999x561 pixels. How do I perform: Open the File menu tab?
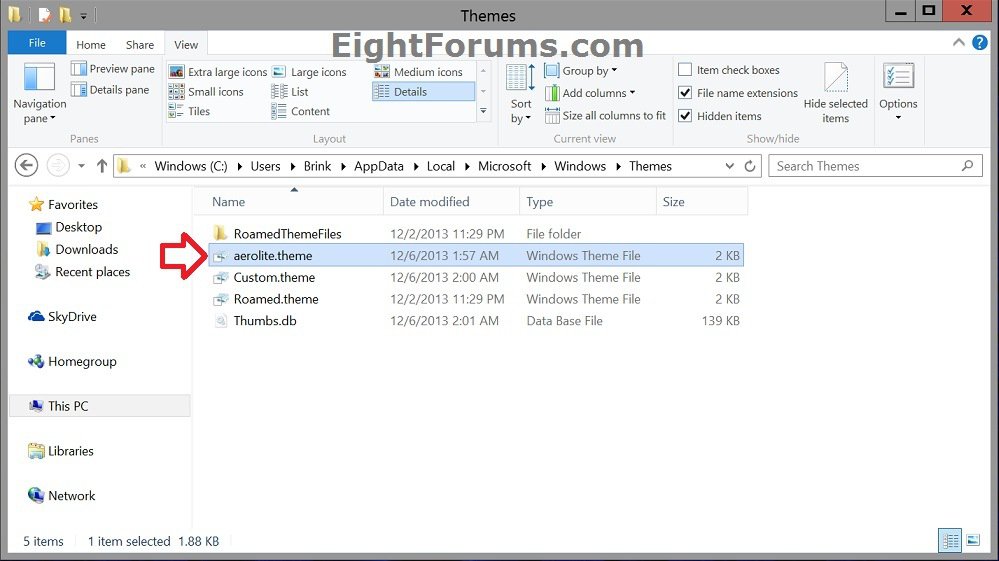[37, 43]
